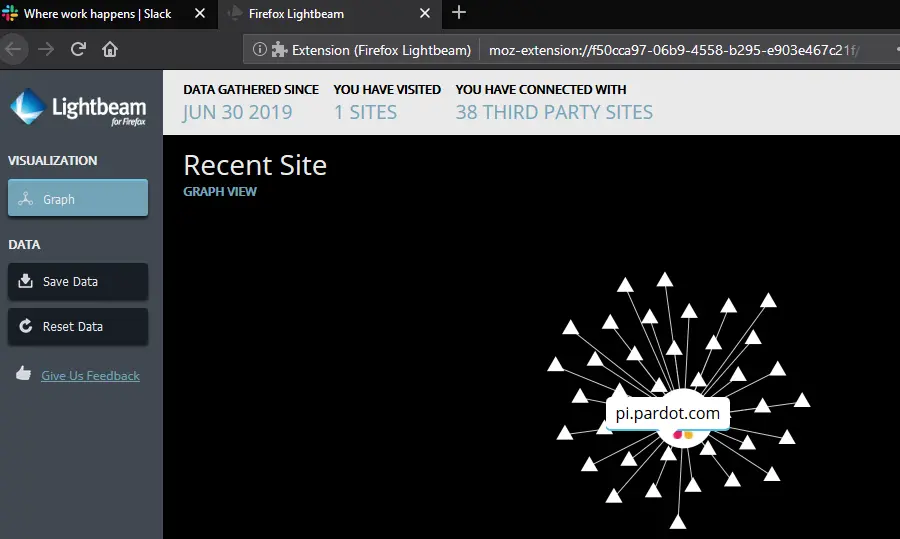Click the '38 THIRD PARTY SITES' text
This screenshot has width=900, height=539.
coord(554,112)
